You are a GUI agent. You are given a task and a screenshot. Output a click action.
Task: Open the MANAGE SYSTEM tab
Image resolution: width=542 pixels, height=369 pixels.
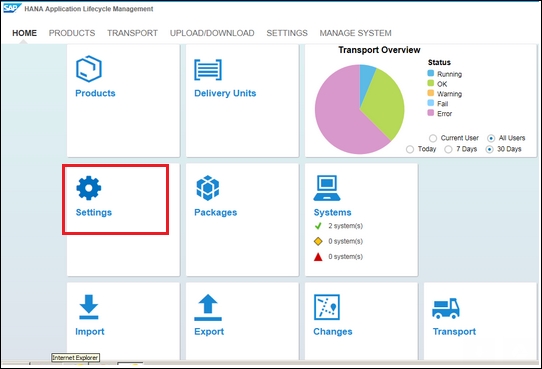355,33
